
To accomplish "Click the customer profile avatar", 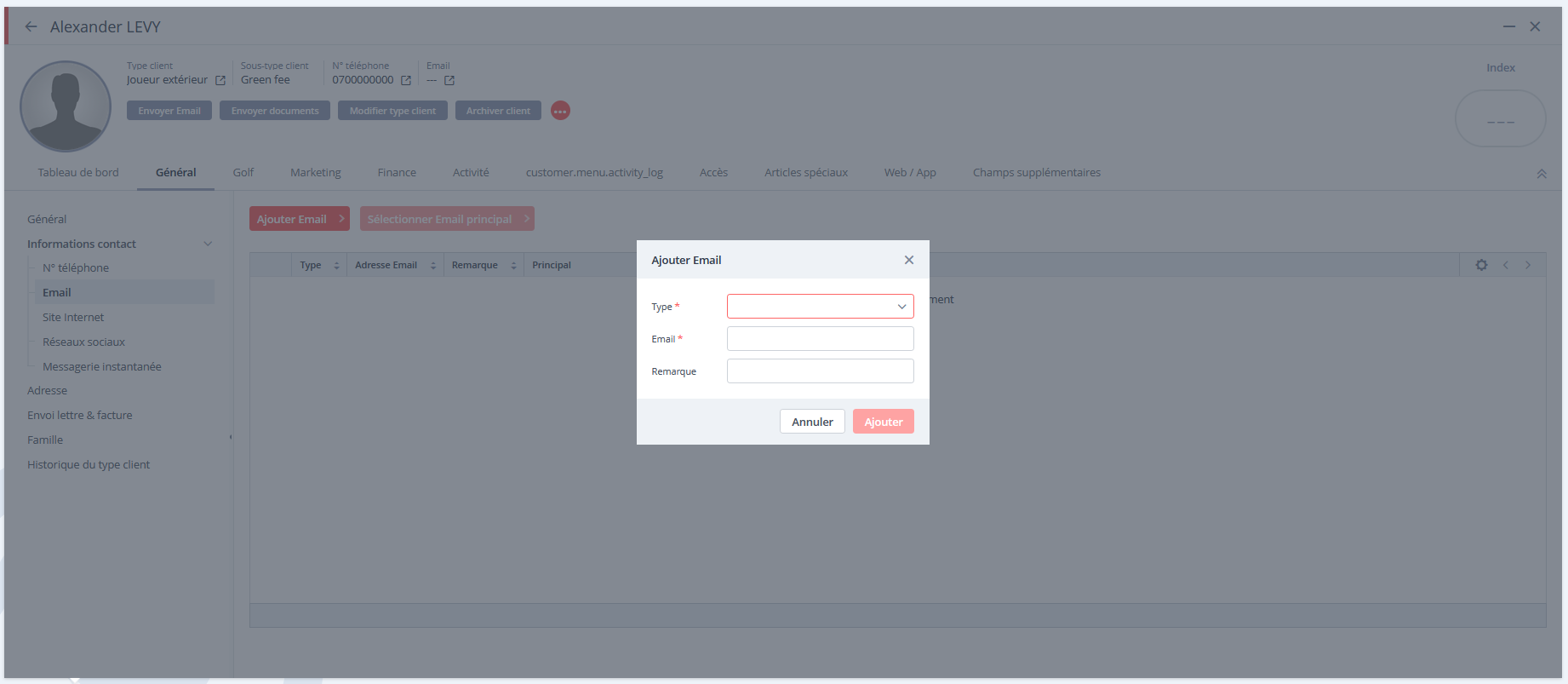I will coord(66,106).
